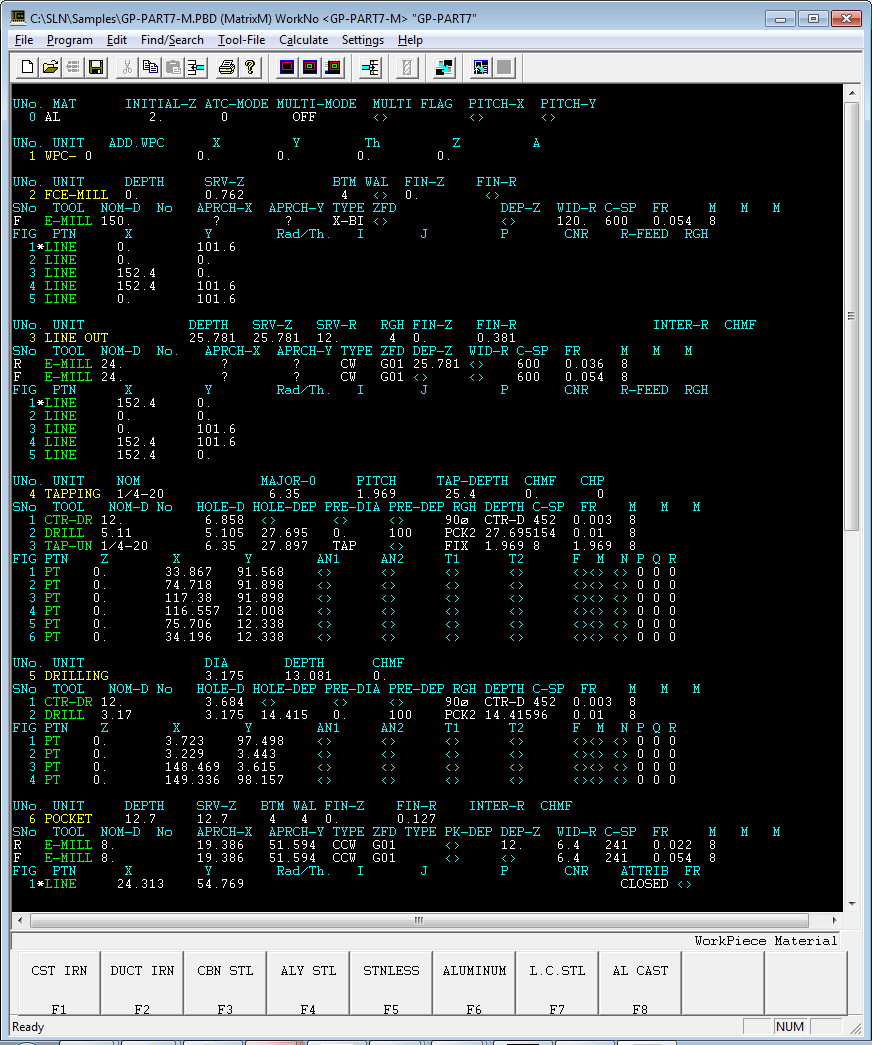The height and width of the screenshot is (1045, 872).
Task: Click the first red square shape icon
Action: pos(287,68)
